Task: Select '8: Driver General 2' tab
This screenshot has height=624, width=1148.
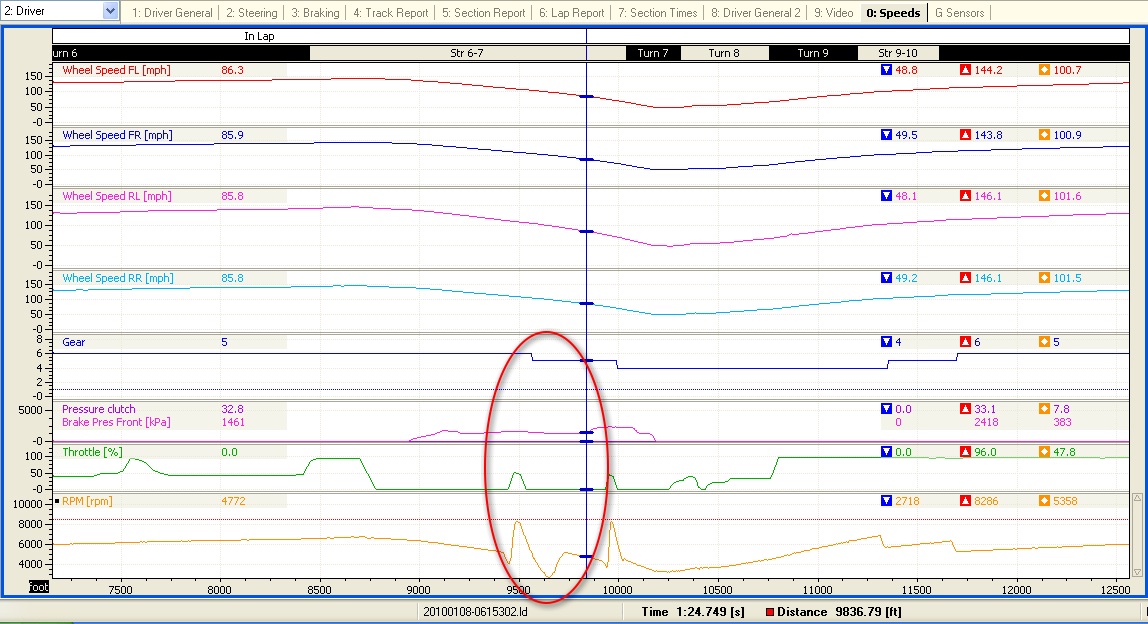Action: [756, 12]
